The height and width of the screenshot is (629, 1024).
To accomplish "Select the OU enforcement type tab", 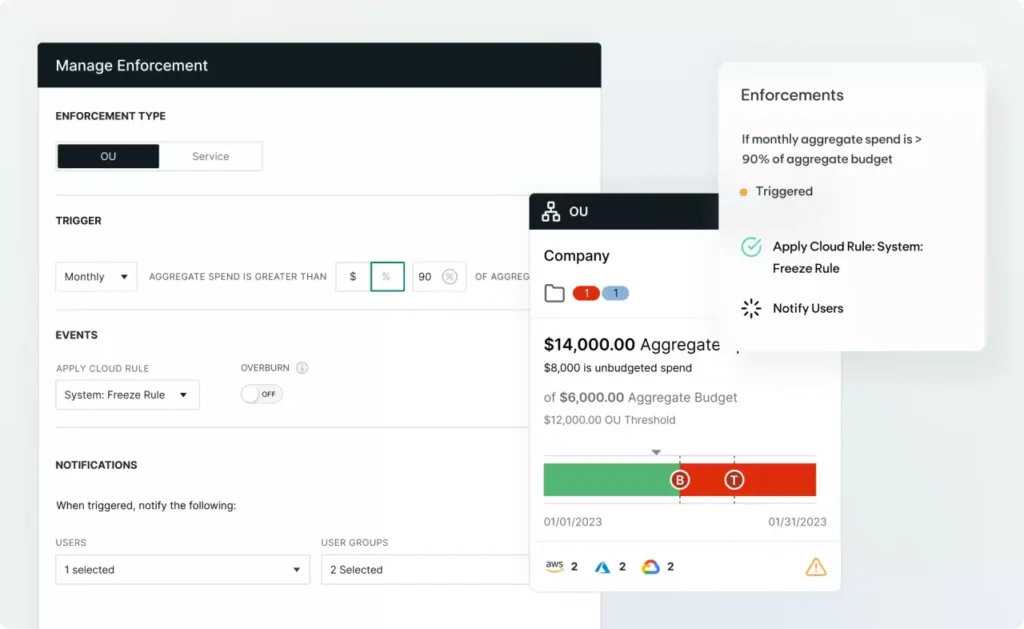I will click(x=108, y=156).
